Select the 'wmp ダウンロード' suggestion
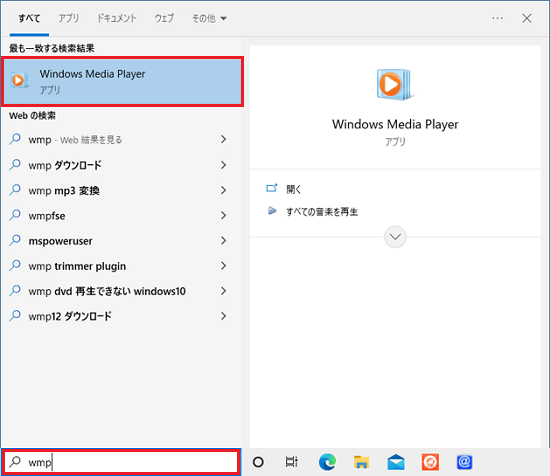 118,165
